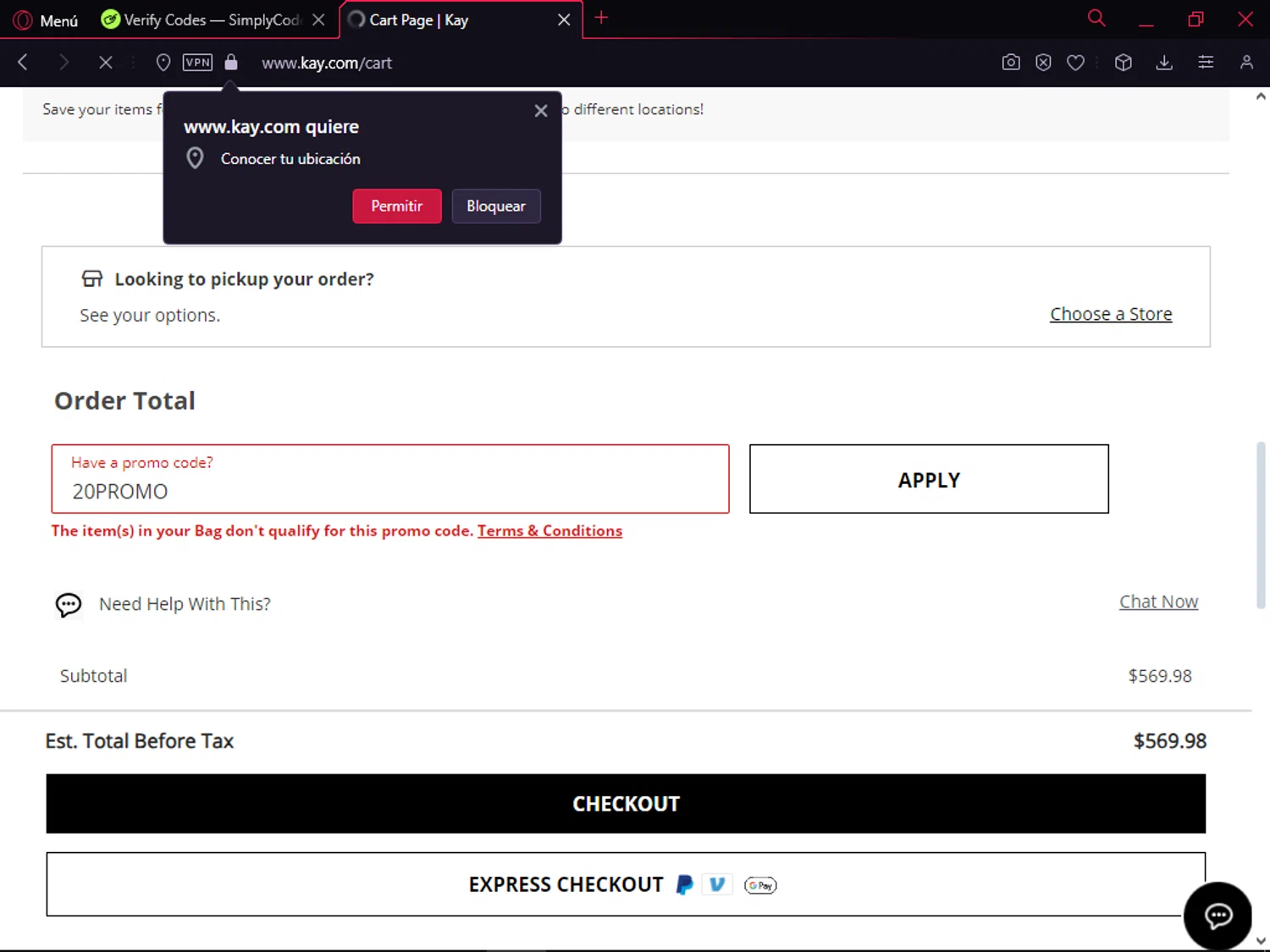The image size is (1270, 952).
Task: Open the Chat Now link
Action: pyautogui.click(x=1158, y=602)
